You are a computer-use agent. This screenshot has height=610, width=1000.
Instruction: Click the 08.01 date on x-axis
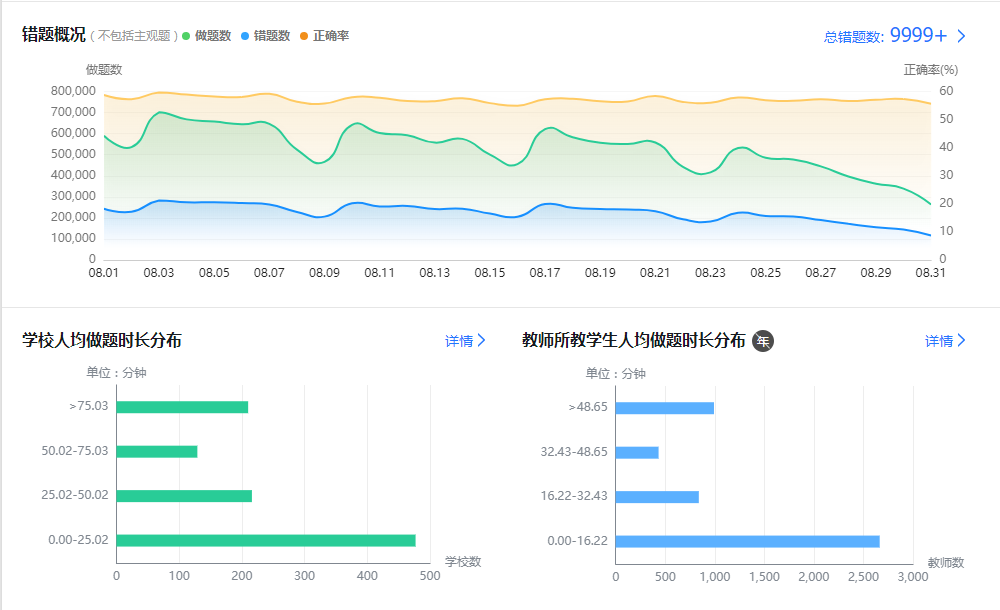104,272
